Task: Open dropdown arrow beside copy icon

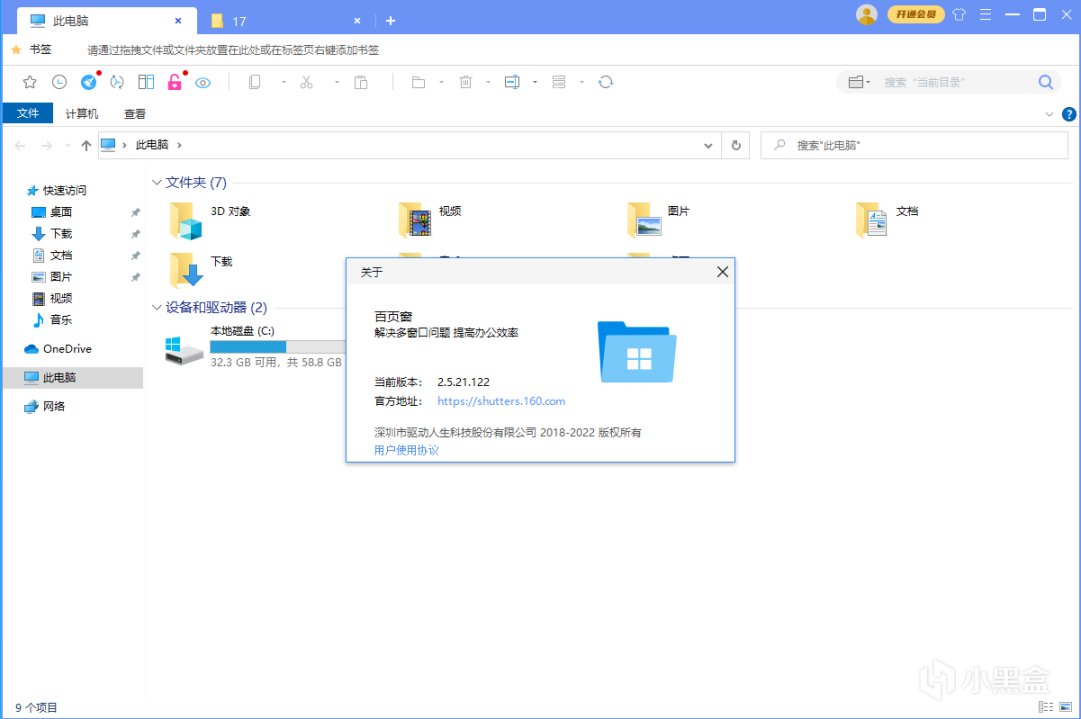Action: pyautogui.click(x=283, y=82)
